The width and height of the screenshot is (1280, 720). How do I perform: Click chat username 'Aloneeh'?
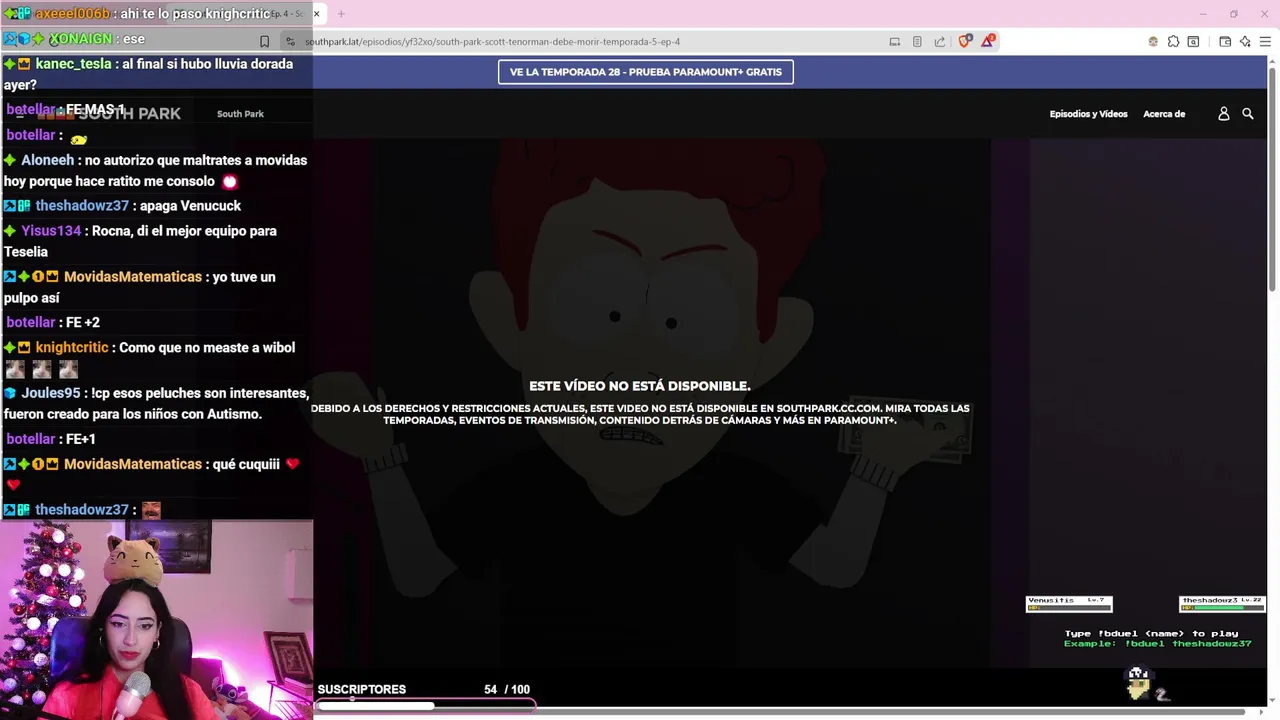click(x=47, y=160)
